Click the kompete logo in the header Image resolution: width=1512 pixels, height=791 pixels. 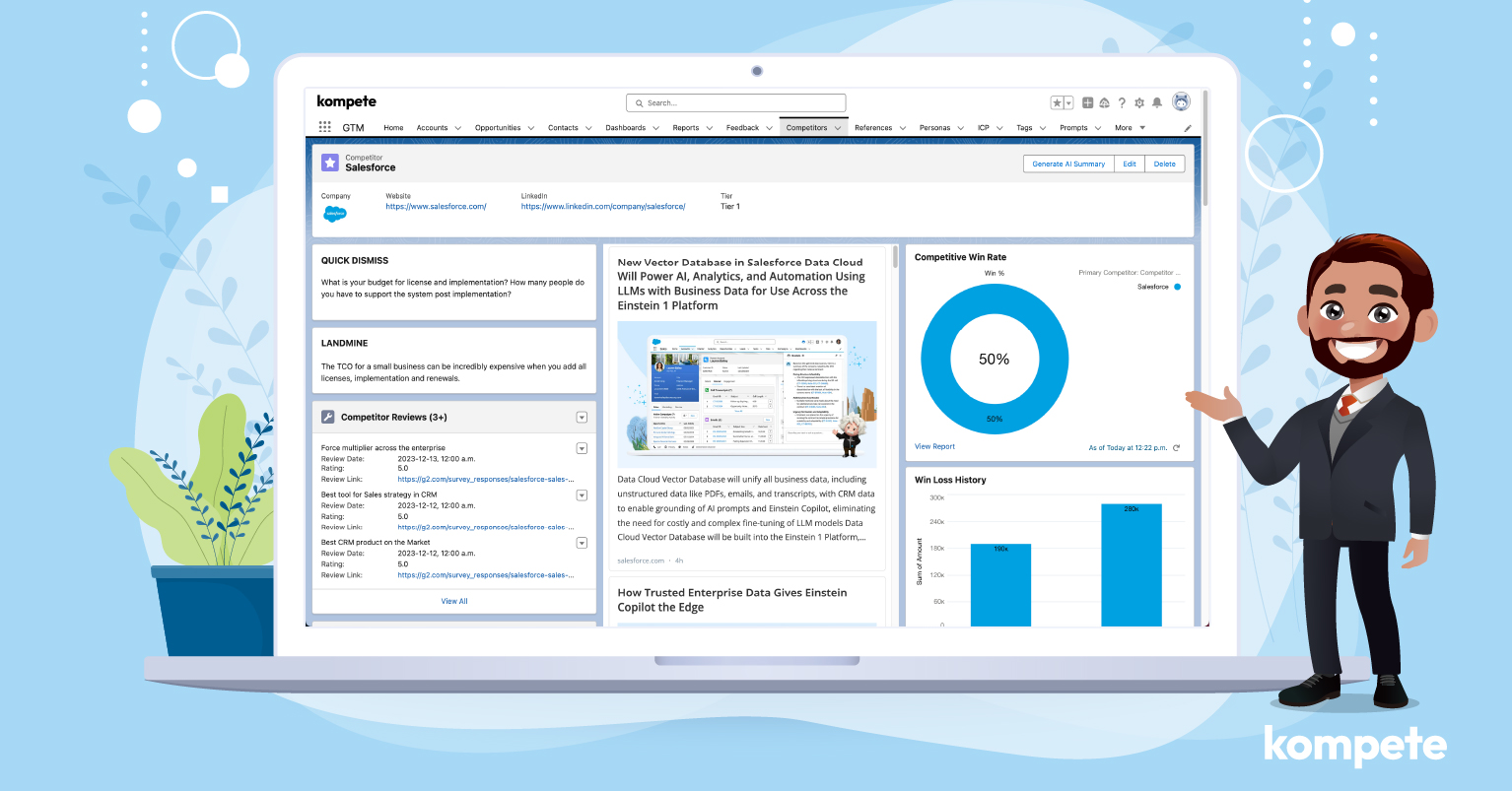click(347, 101)
